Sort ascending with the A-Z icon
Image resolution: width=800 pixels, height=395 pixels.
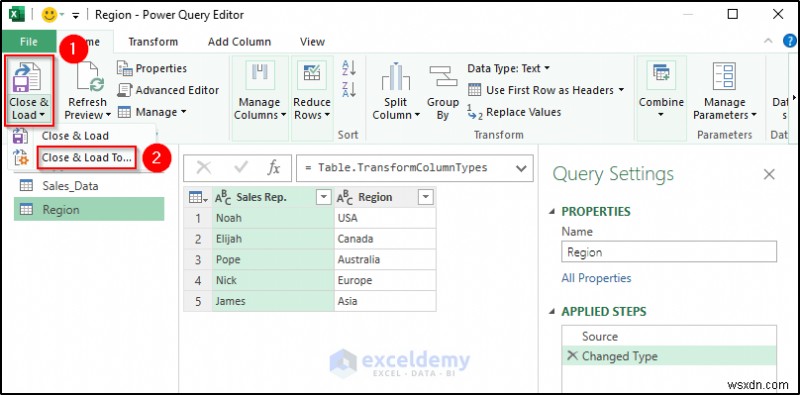coord(349,67)
